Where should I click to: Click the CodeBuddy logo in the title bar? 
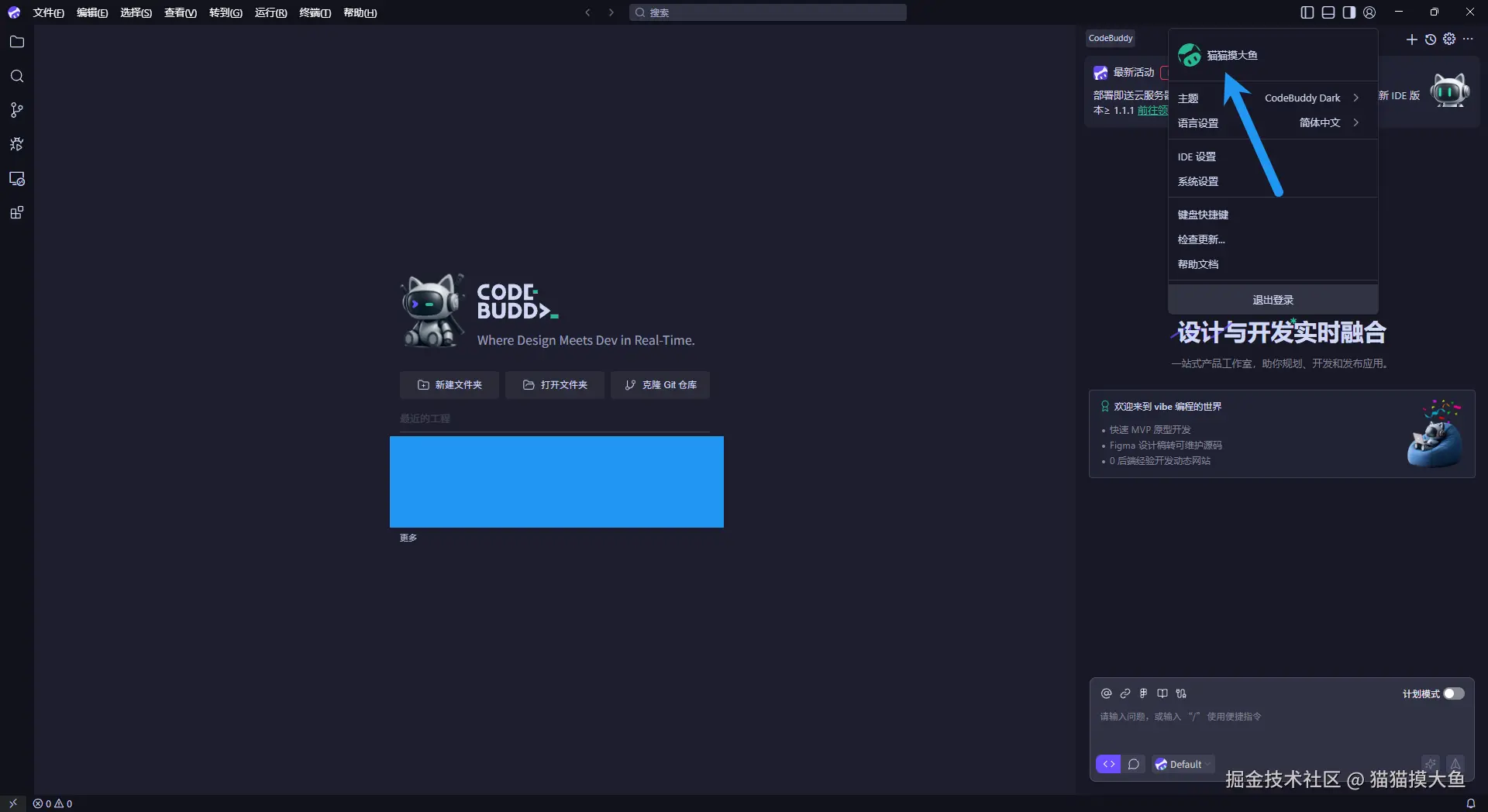(x=14, y=12)
